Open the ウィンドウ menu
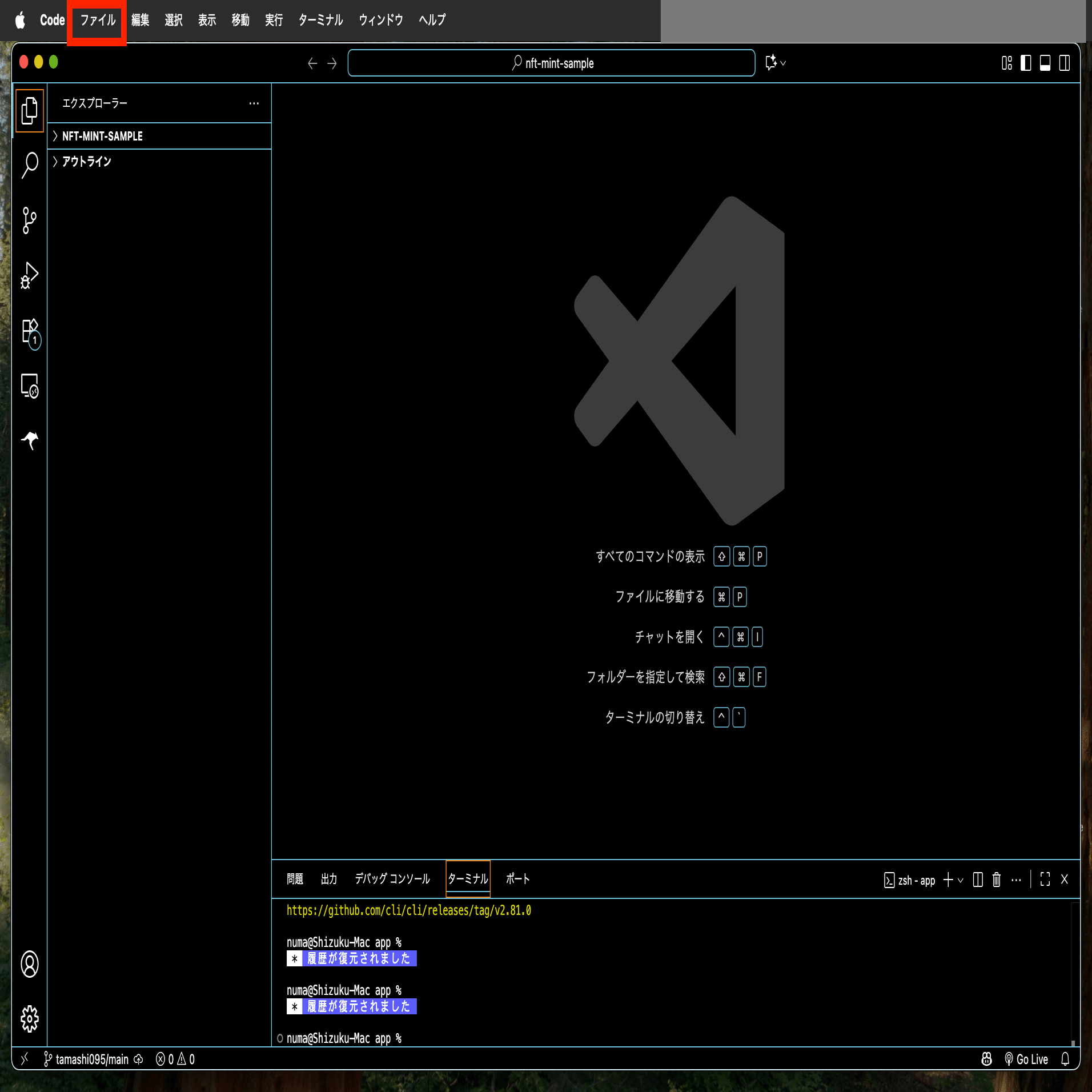This screenshot has width=1092, height=1092. pos(380,20)
